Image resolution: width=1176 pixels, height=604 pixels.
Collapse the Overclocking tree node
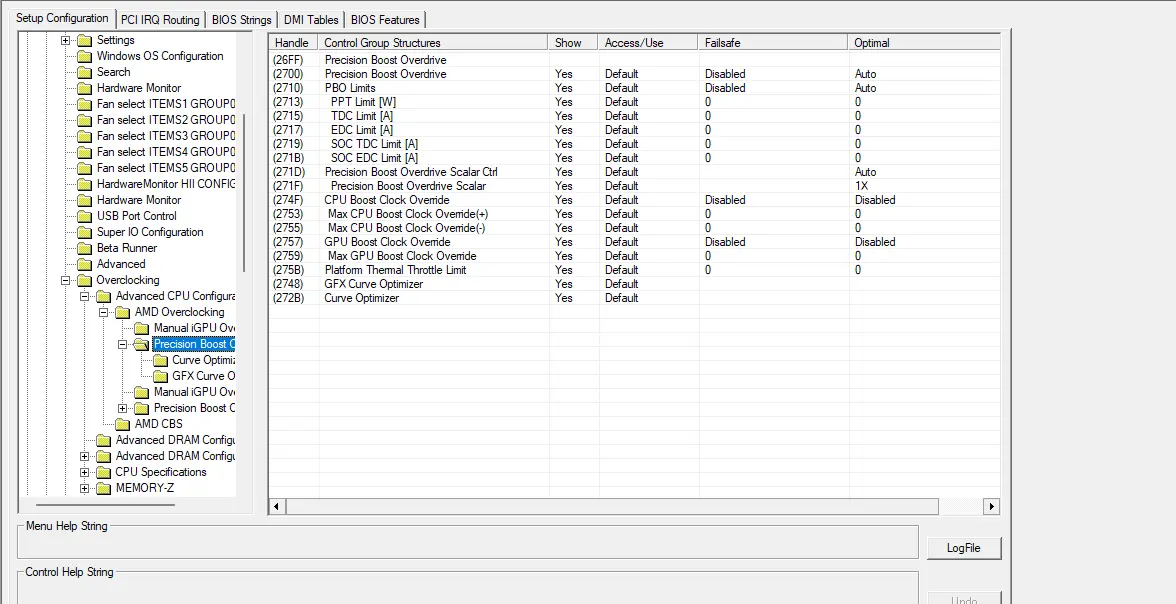click(x=65, y=281)
